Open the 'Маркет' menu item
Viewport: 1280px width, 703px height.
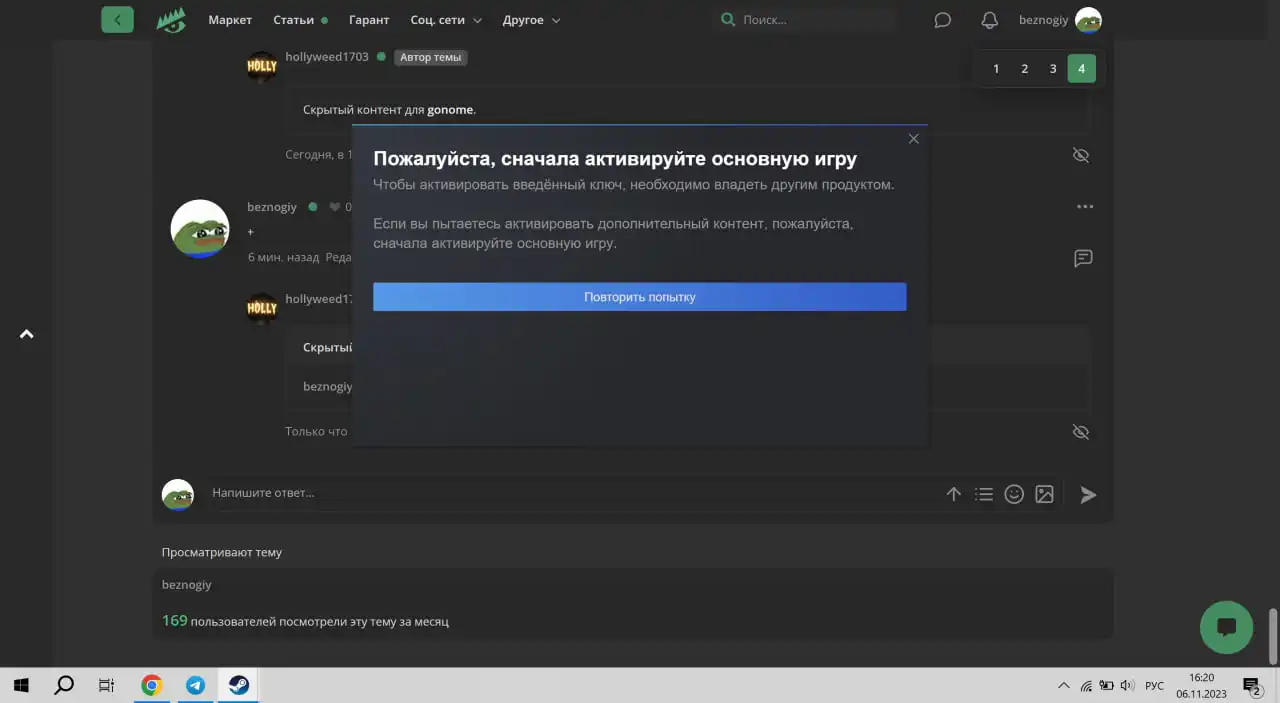tap(230, 20)
